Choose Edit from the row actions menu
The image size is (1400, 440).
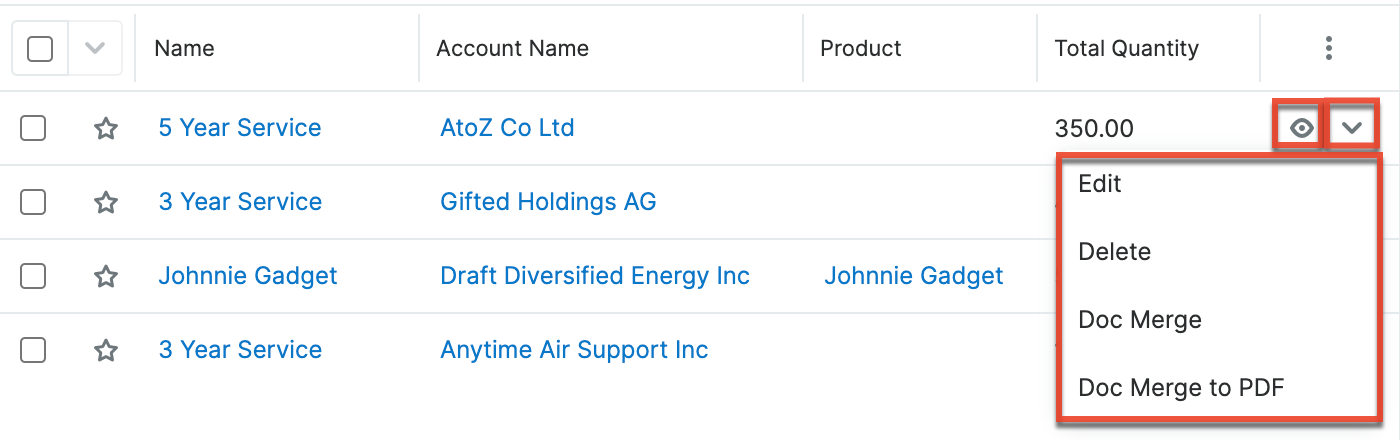tap(1100, 184)
